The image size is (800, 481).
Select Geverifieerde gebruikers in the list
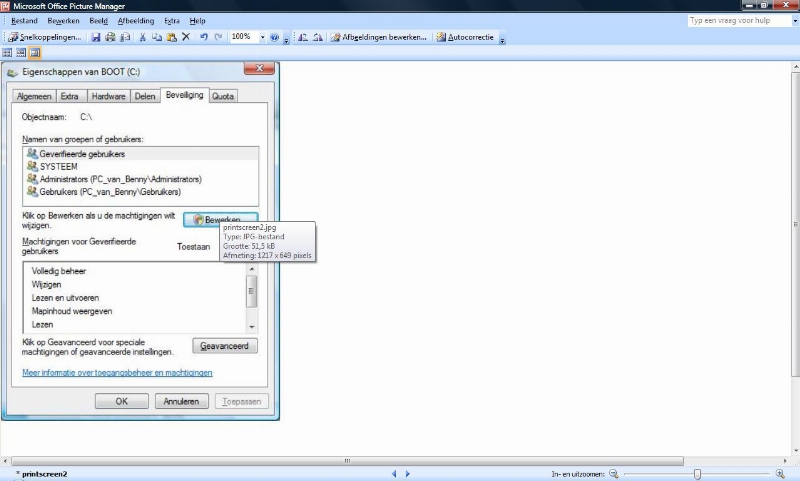[x=141, y=154]
